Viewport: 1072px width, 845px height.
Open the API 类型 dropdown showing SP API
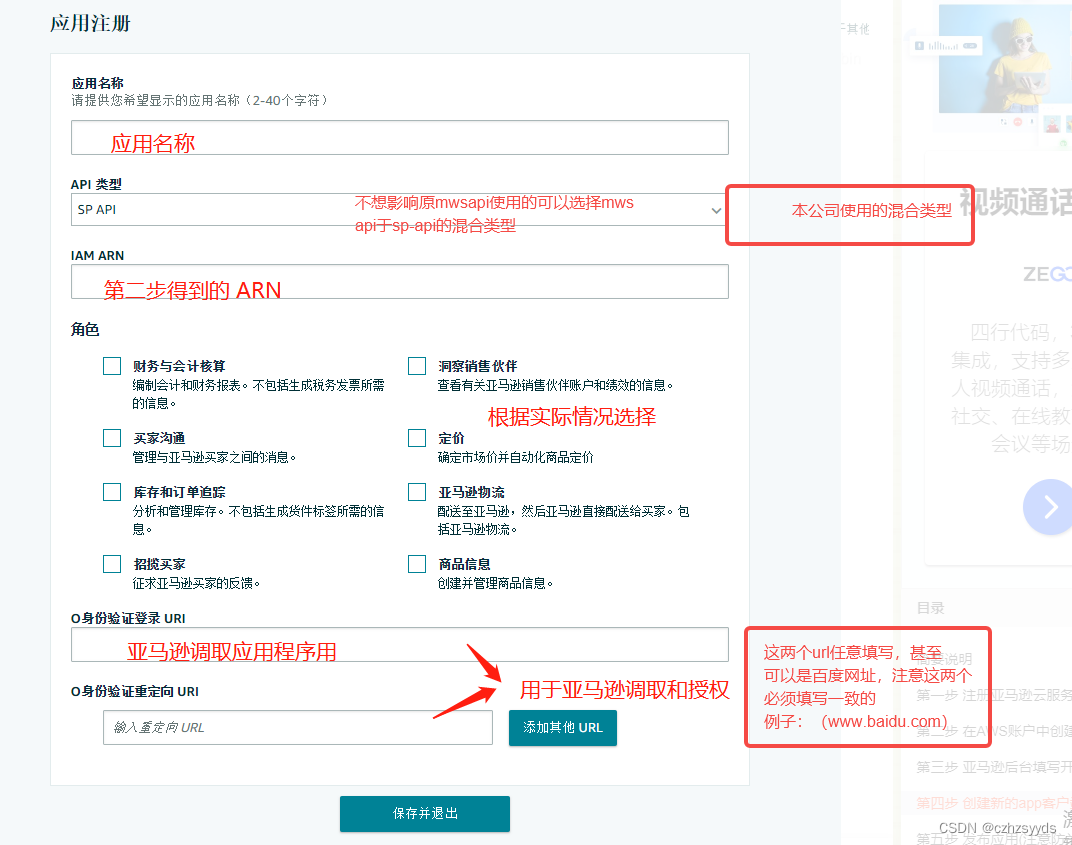pyautogui.click(x=715, y=210)
